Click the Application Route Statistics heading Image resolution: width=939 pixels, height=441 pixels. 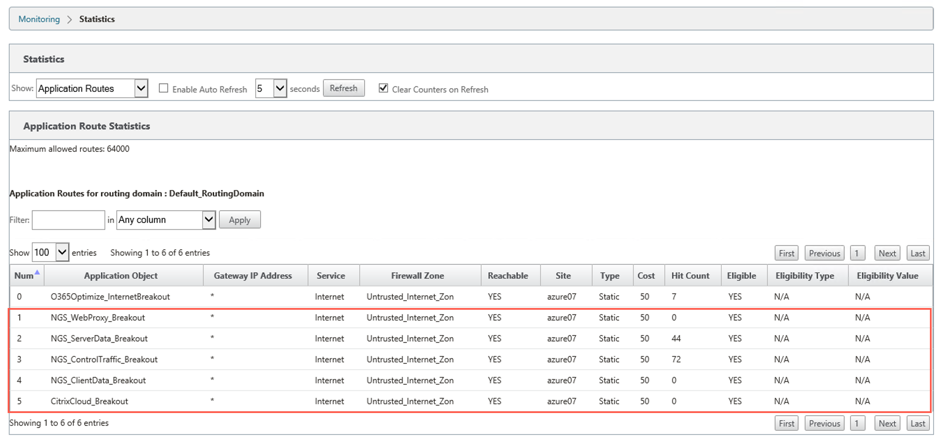pos(86,126)
